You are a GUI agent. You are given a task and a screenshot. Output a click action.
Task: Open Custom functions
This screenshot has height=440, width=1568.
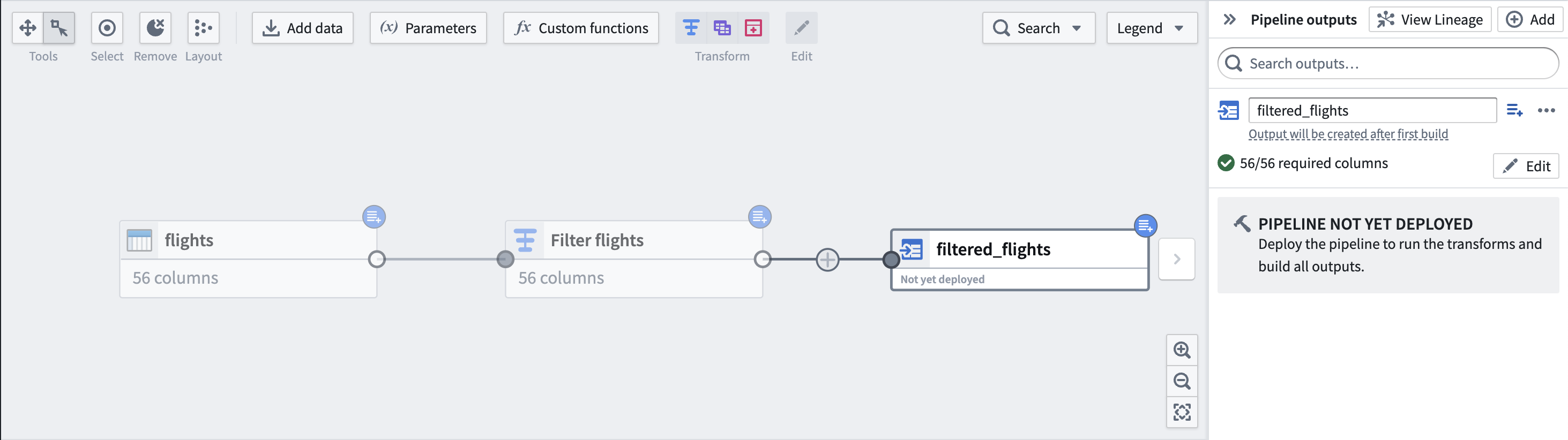pos(581,28)
